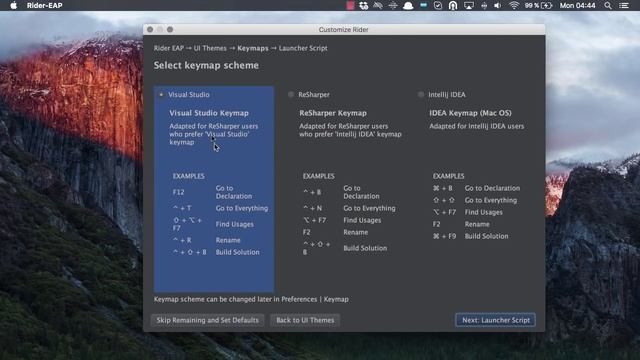Click the Wi-Fi status icon

[514, 5]
